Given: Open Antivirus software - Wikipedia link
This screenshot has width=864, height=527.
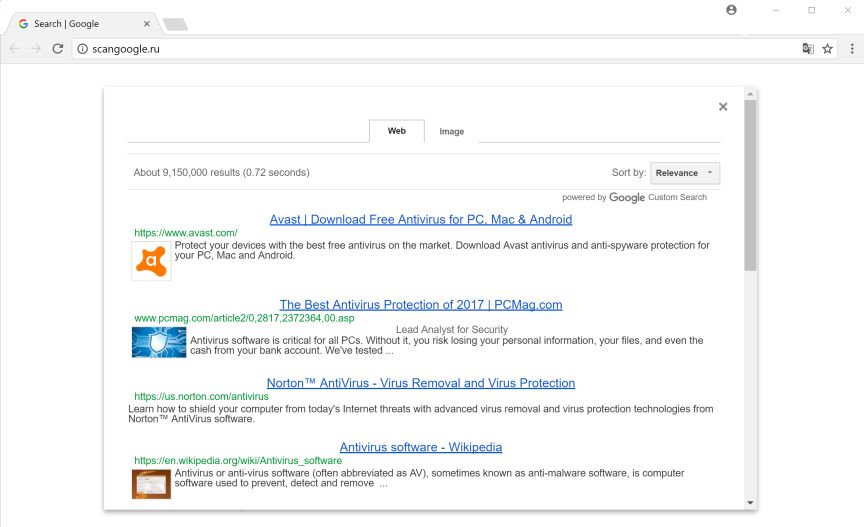Looking at the screenshot, I should point(420,447).
